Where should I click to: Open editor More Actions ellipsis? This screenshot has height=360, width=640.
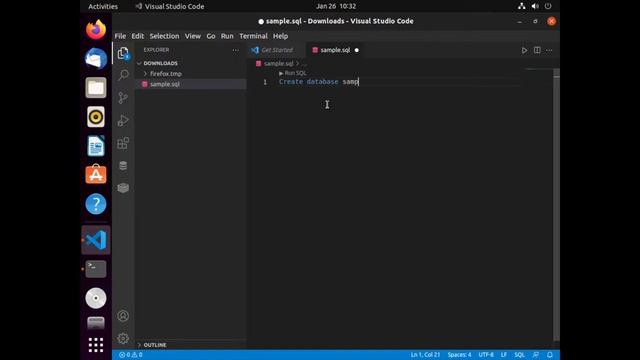(549, 50)
